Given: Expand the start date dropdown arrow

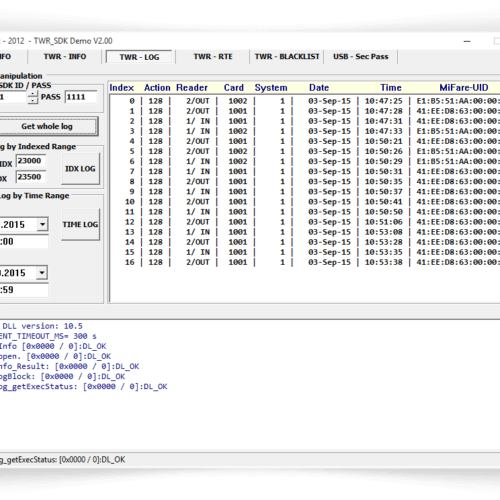Looking at the screenshot, I should click(x=42, y=224).
